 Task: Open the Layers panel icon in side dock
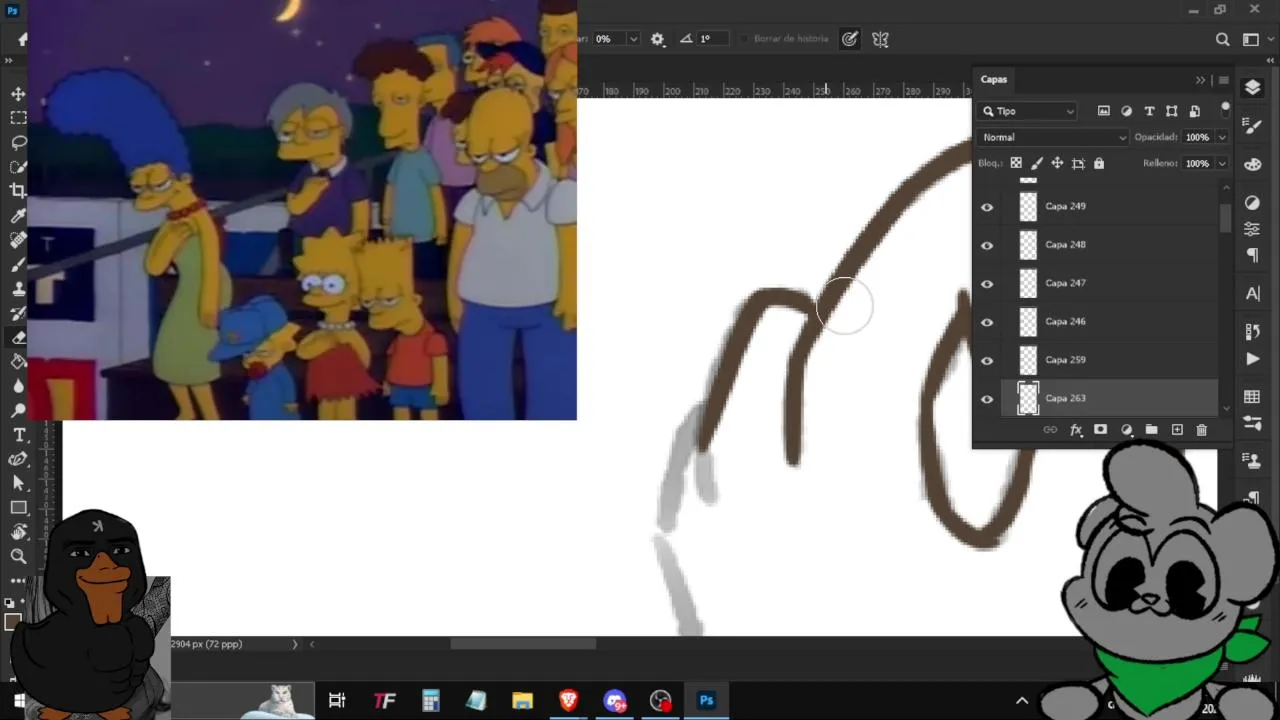1252,88
